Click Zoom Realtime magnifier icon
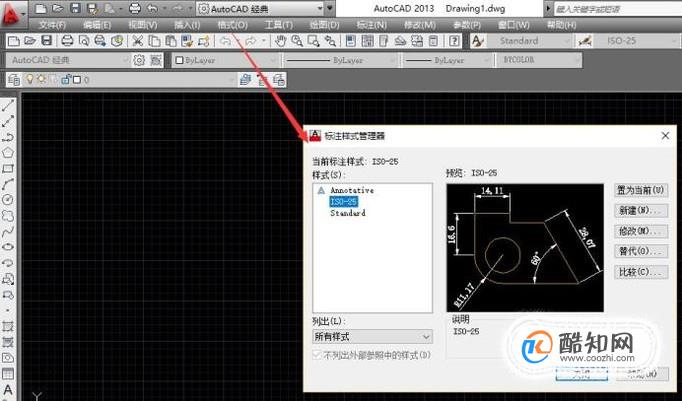The width and height of the screenshot is (682, 401). (297, 41)
